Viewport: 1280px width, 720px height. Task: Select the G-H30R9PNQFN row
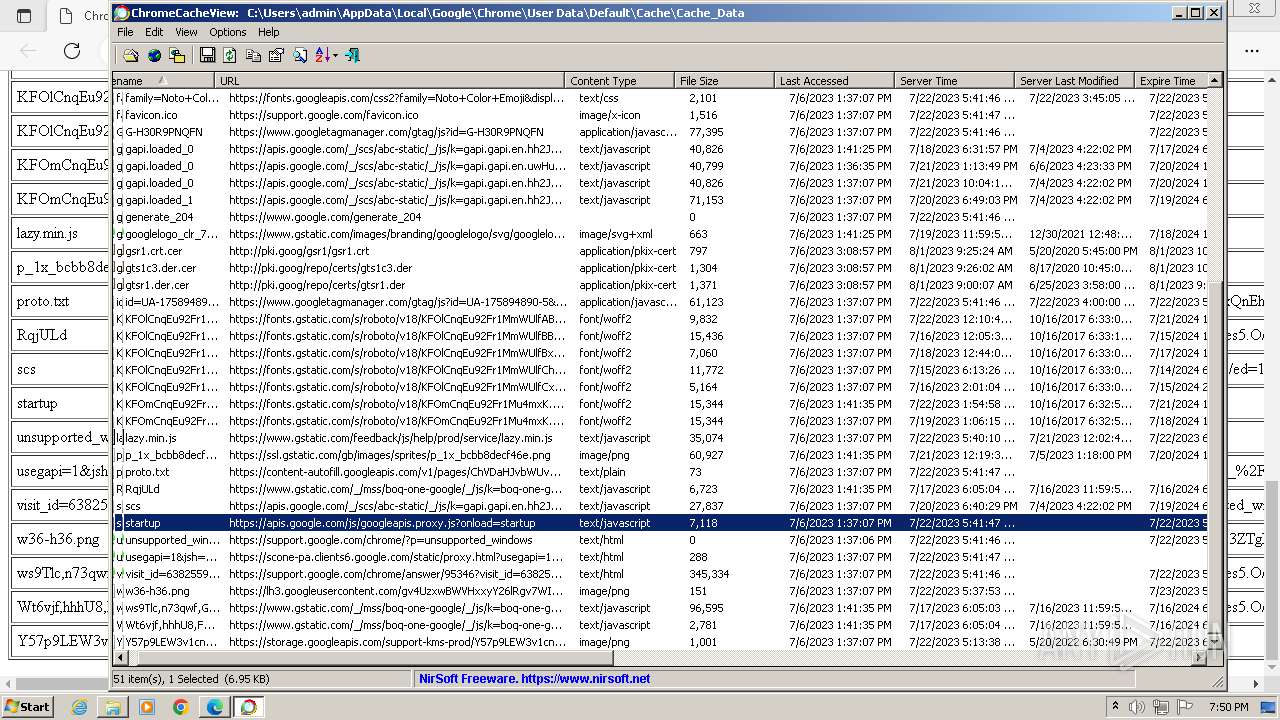(661, 132)
